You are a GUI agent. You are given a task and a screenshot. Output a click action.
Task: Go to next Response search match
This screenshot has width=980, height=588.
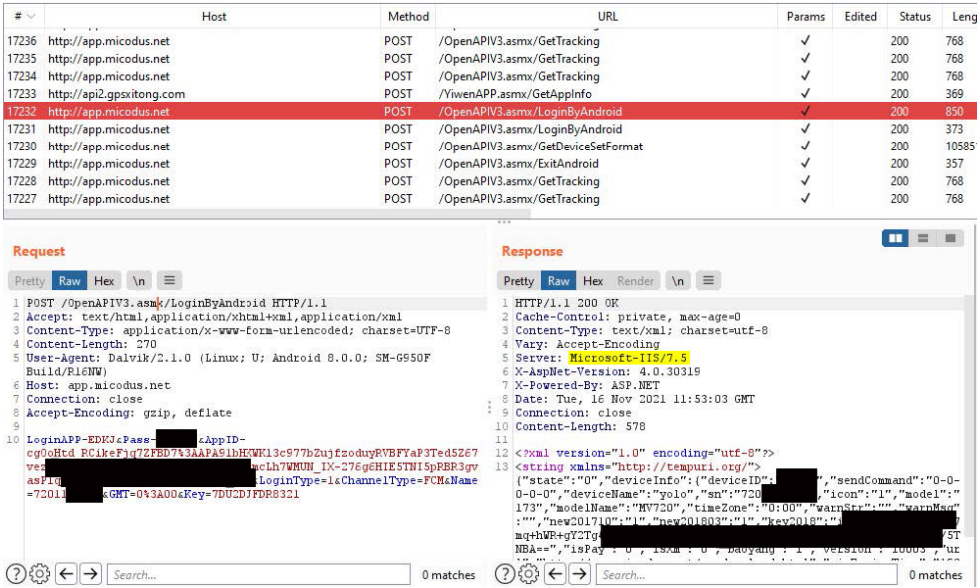coord(581,574)
